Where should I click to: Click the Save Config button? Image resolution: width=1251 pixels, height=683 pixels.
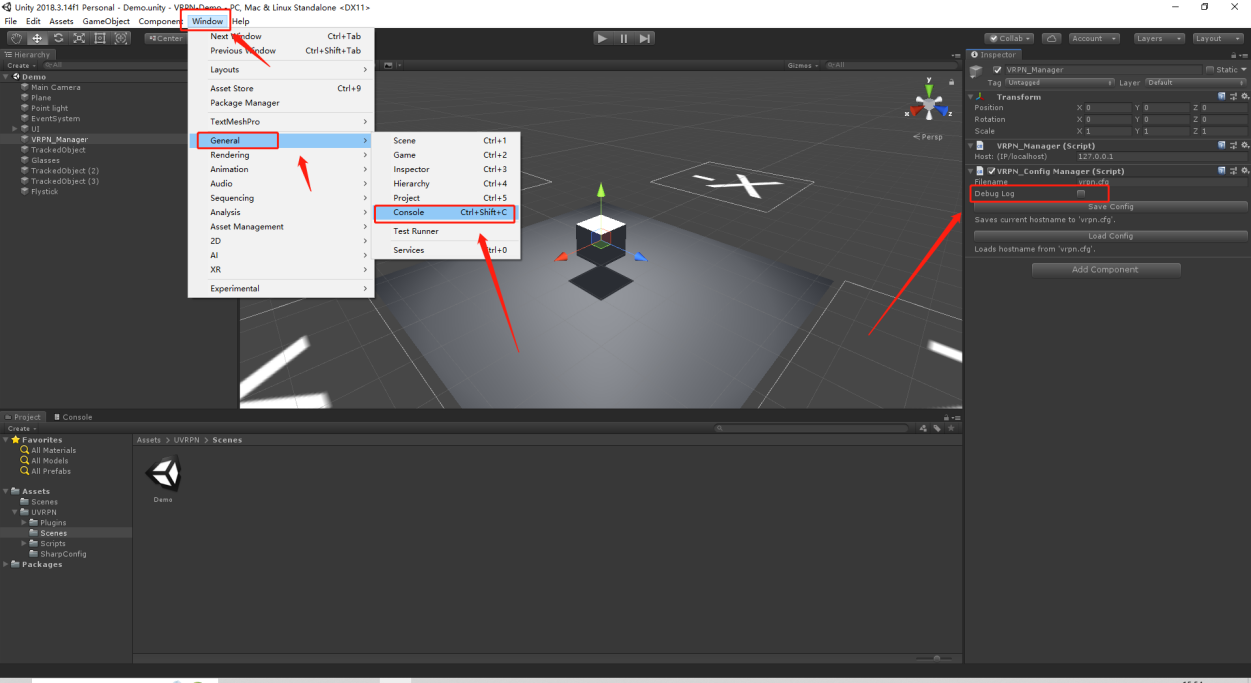pos(1111,207)
